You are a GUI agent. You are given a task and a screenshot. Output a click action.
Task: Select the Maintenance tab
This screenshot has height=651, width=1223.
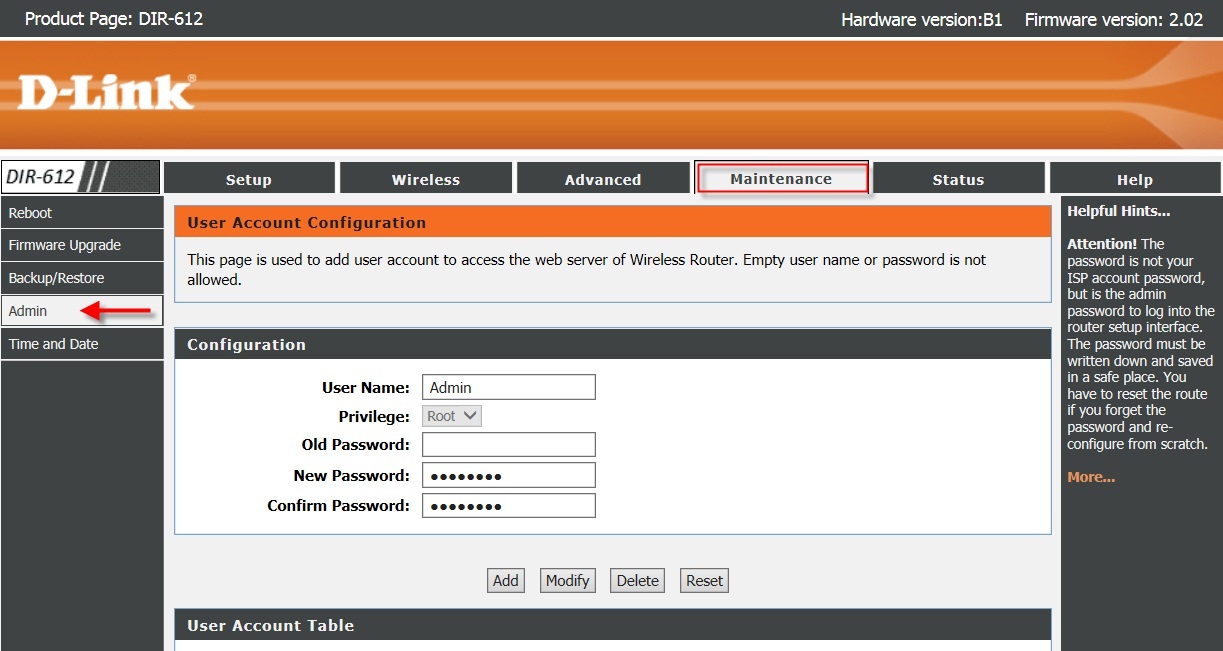(782, 178)
